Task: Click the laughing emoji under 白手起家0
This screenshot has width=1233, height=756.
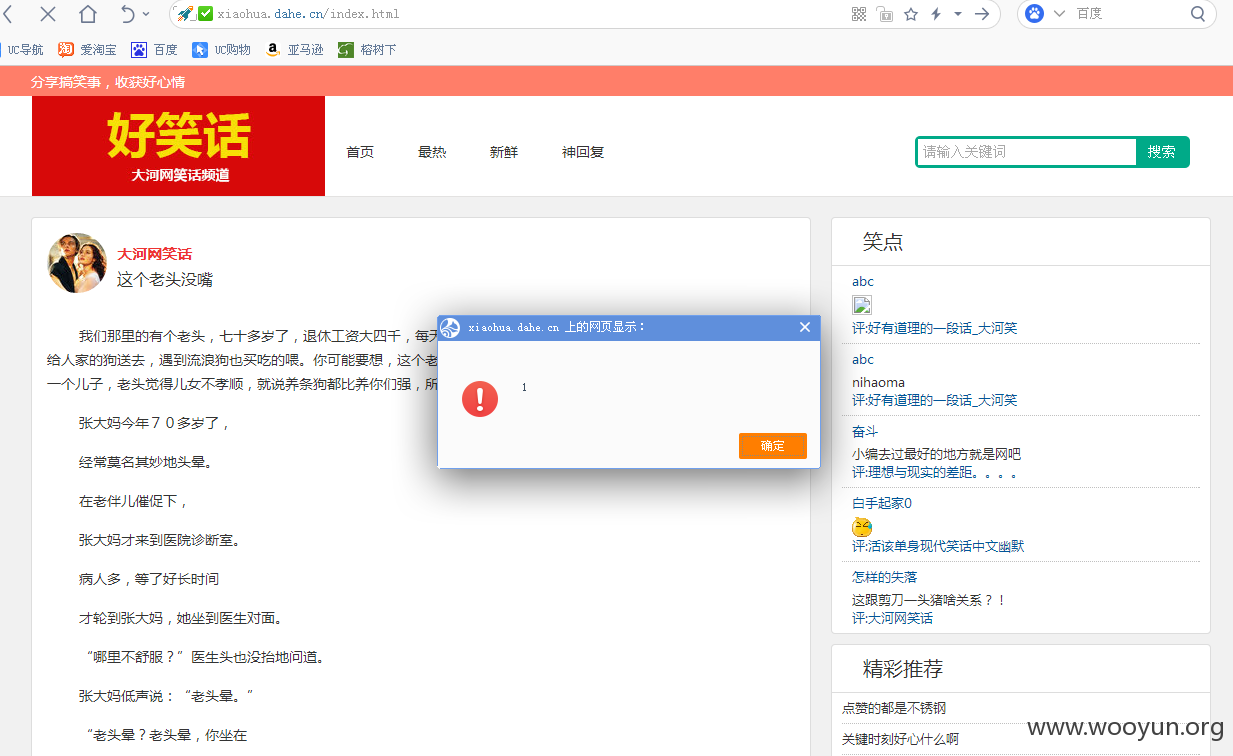Action: coord(862,527)
